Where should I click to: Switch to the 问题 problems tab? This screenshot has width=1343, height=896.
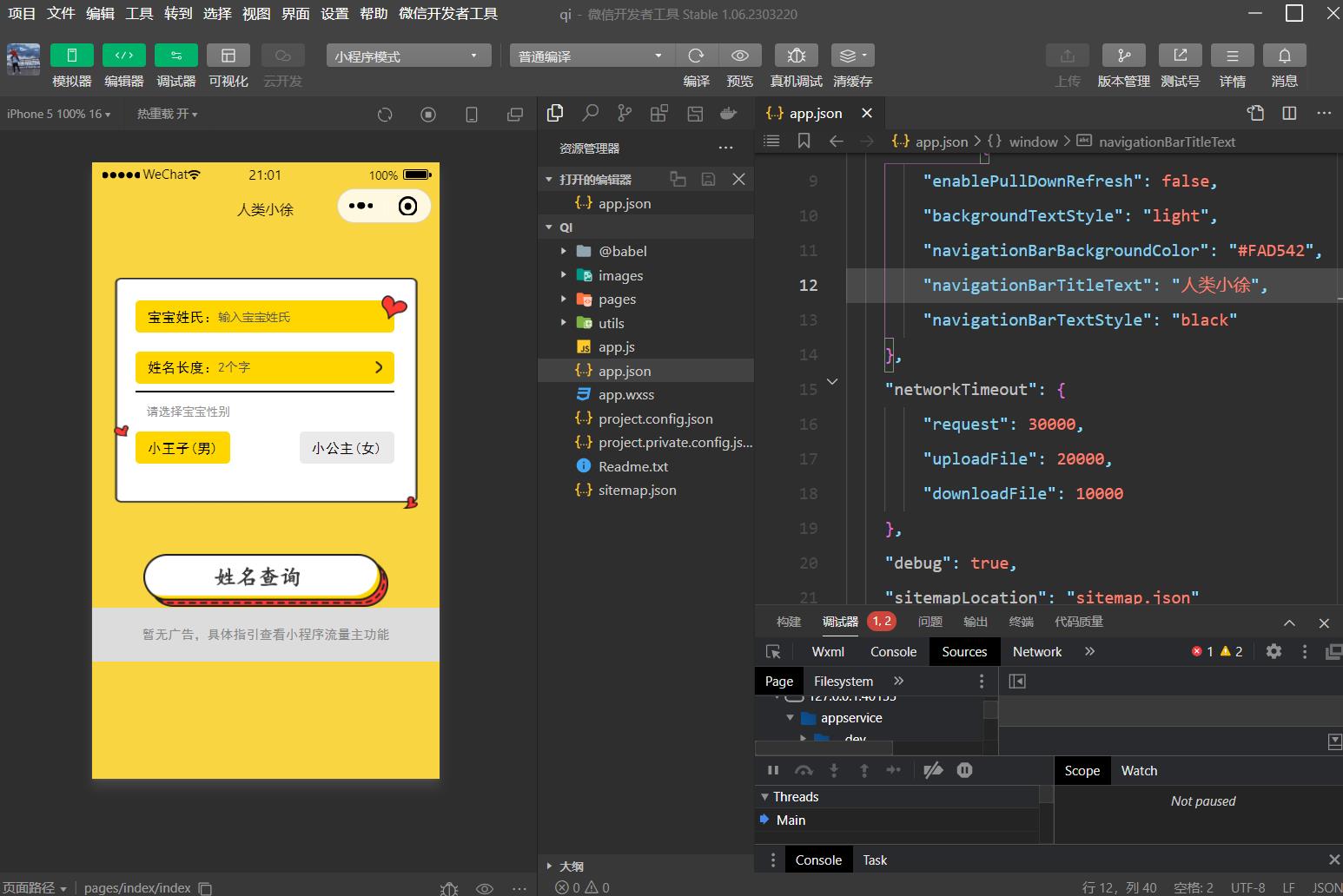click(x=930, y=622)
